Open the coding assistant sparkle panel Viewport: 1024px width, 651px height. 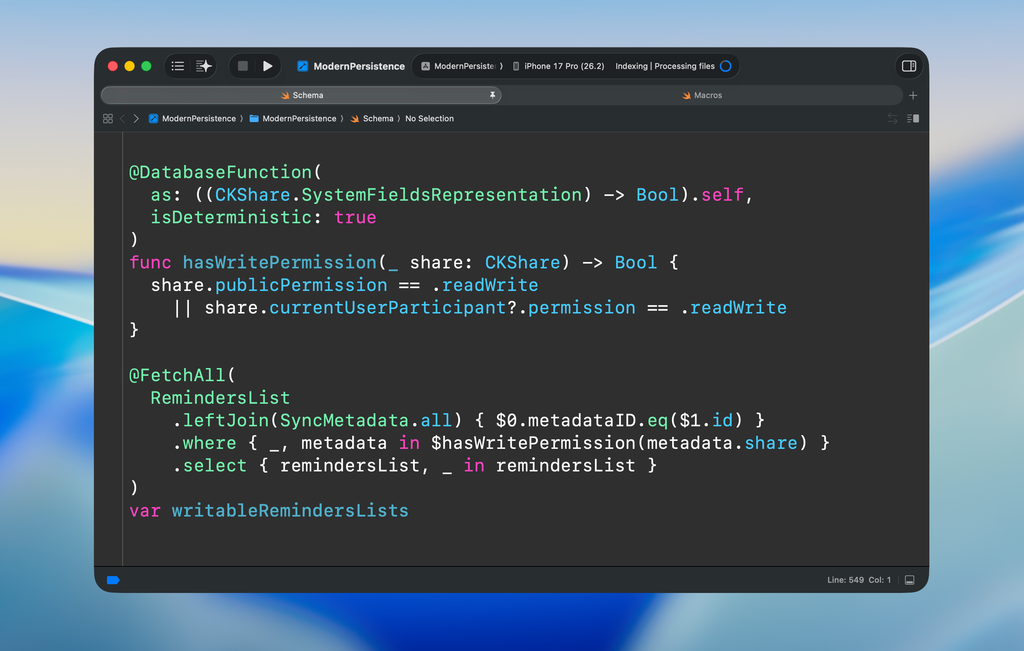[204, 66]
